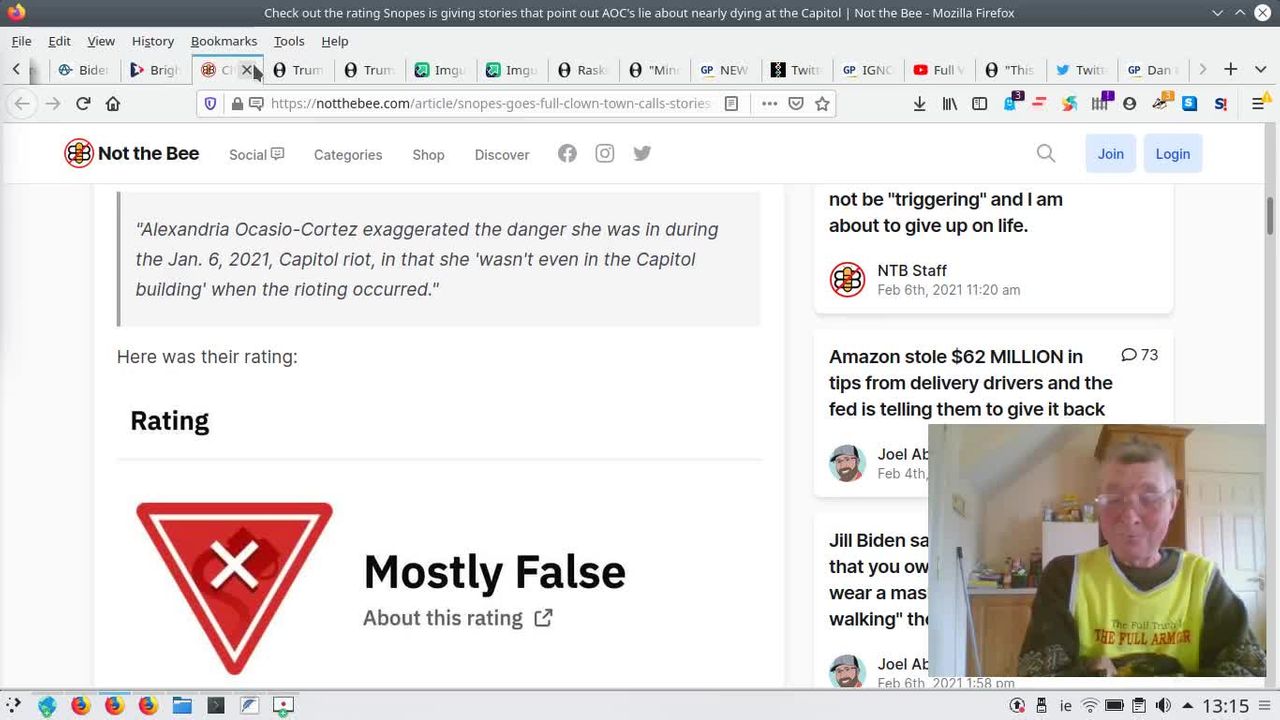Expand the list all tabs dropdown

[x=1262, y=69]
